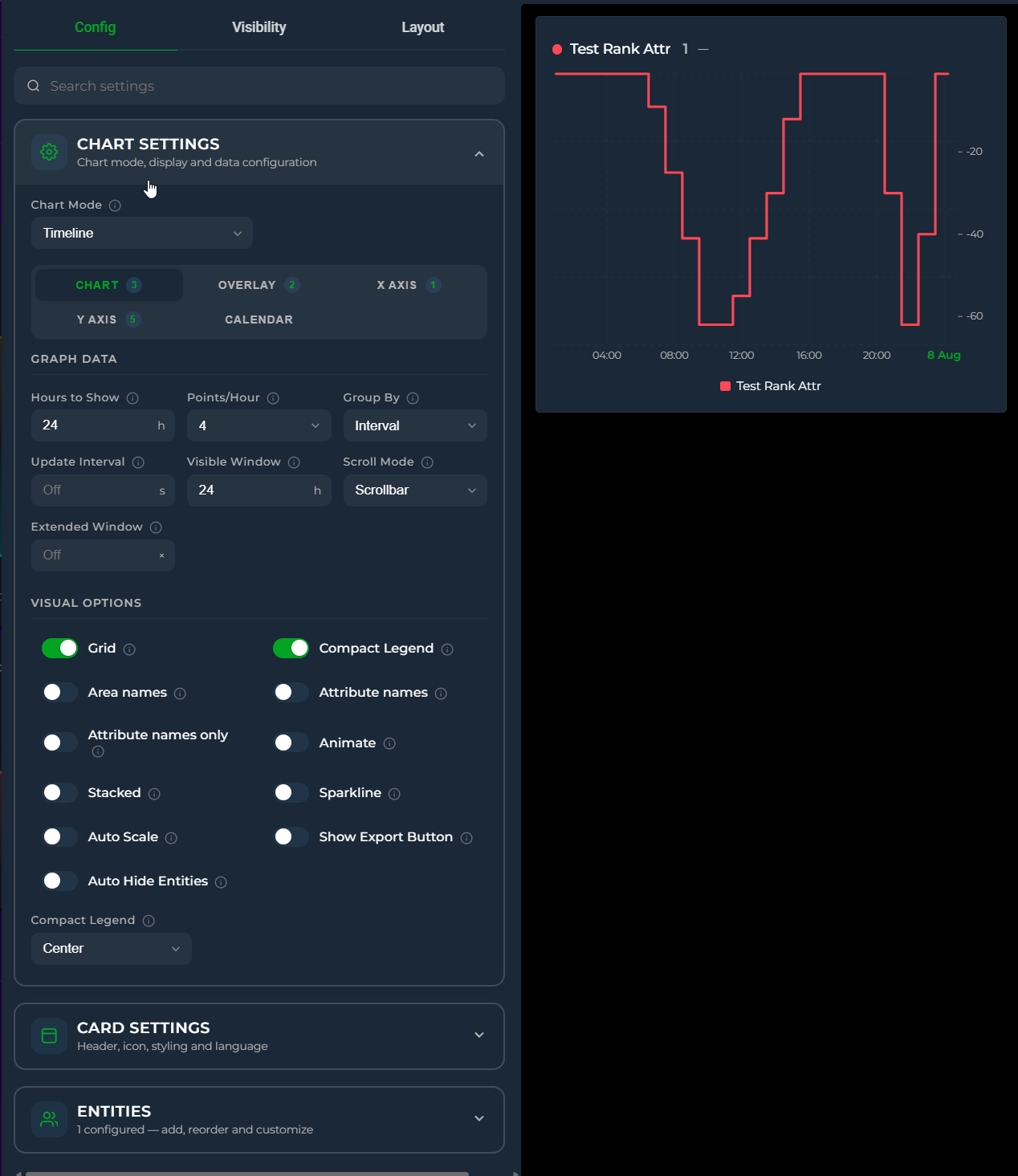Click the Hours to Show field
Image resolution: width=1018 pixels, height=1176 pixels.
point(103,425)
